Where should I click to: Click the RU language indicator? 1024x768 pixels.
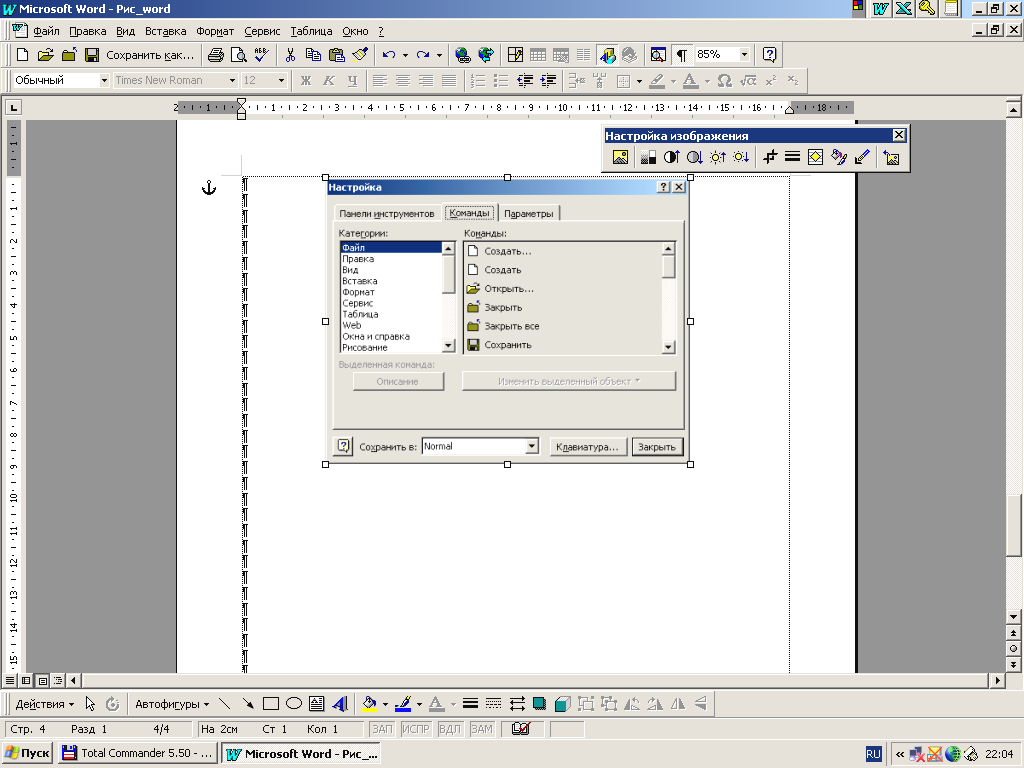(873, 754)
